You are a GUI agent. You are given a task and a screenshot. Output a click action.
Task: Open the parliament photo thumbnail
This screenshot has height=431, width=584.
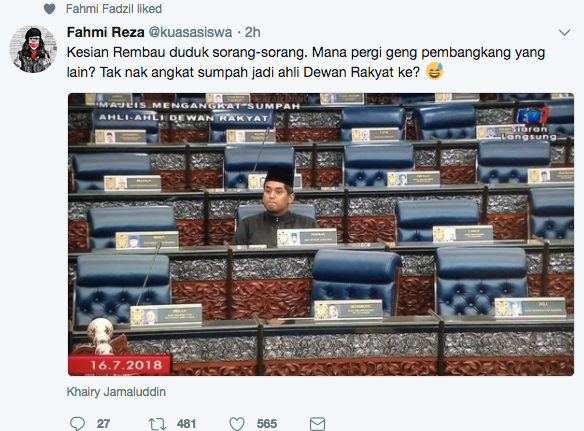[321, 234]
